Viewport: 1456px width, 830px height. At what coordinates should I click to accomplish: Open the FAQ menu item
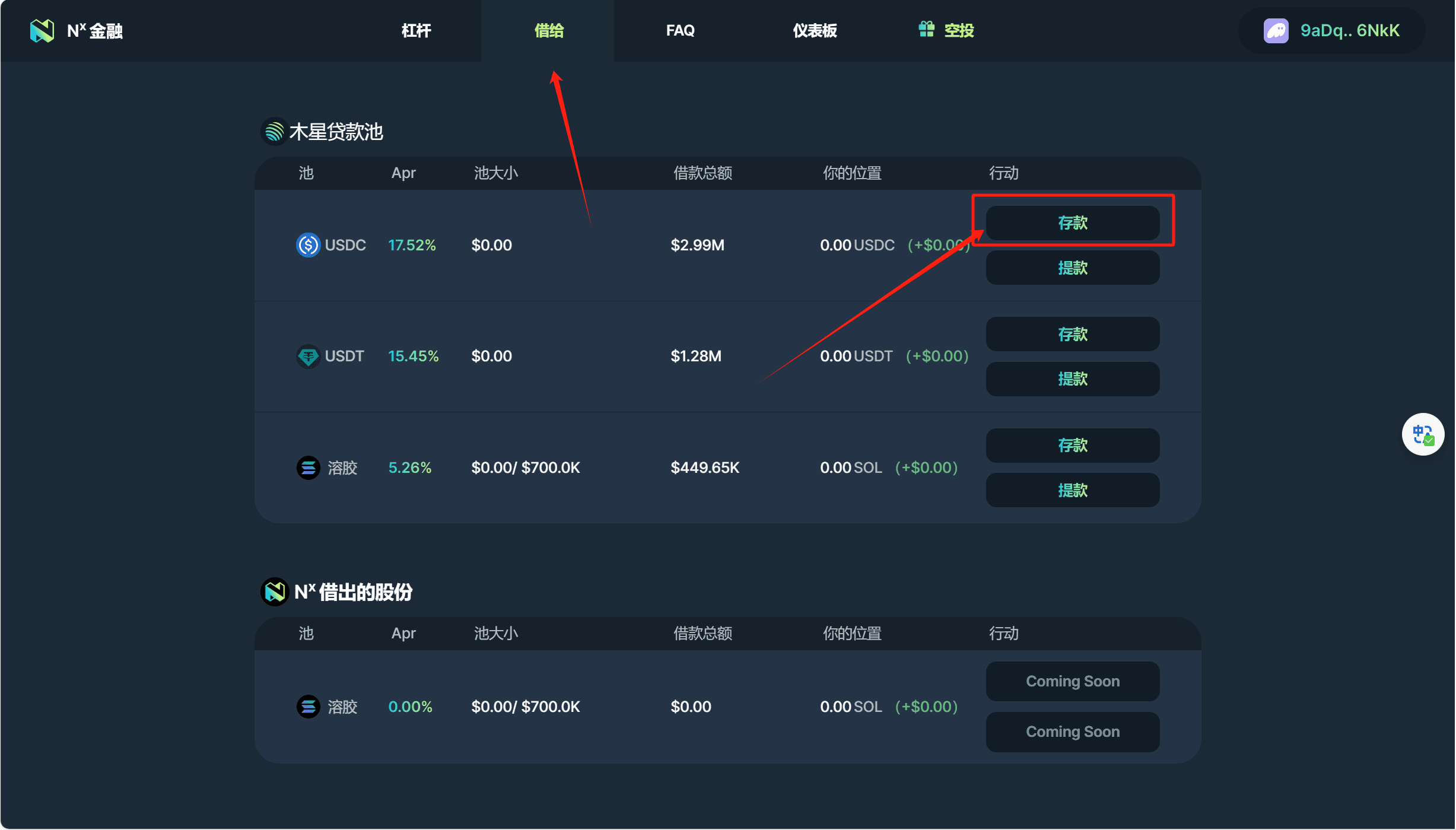680,30
